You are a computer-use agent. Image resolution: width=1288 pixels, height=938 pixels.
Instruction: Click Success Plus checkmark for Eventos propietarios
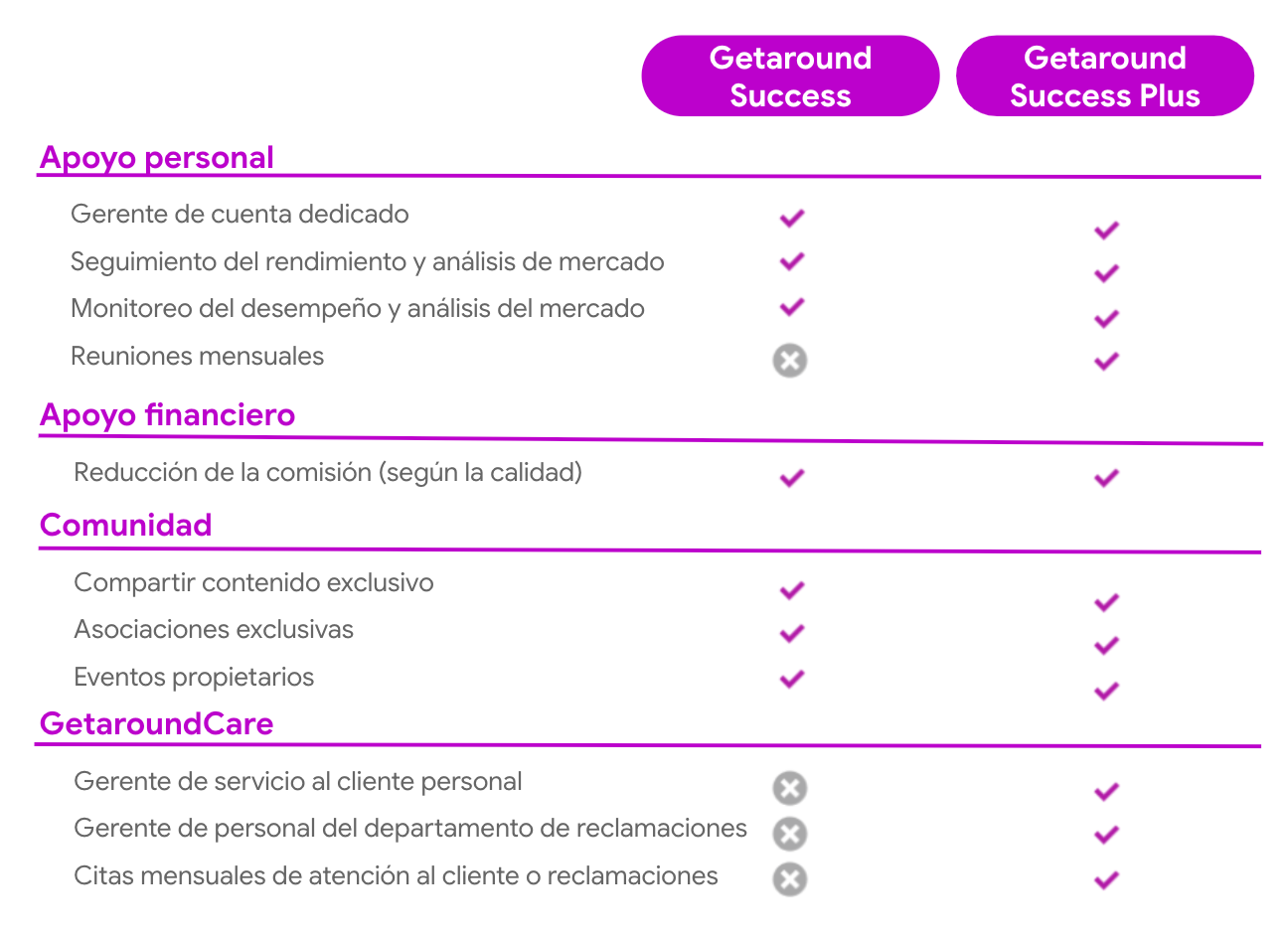[1106, 691]
